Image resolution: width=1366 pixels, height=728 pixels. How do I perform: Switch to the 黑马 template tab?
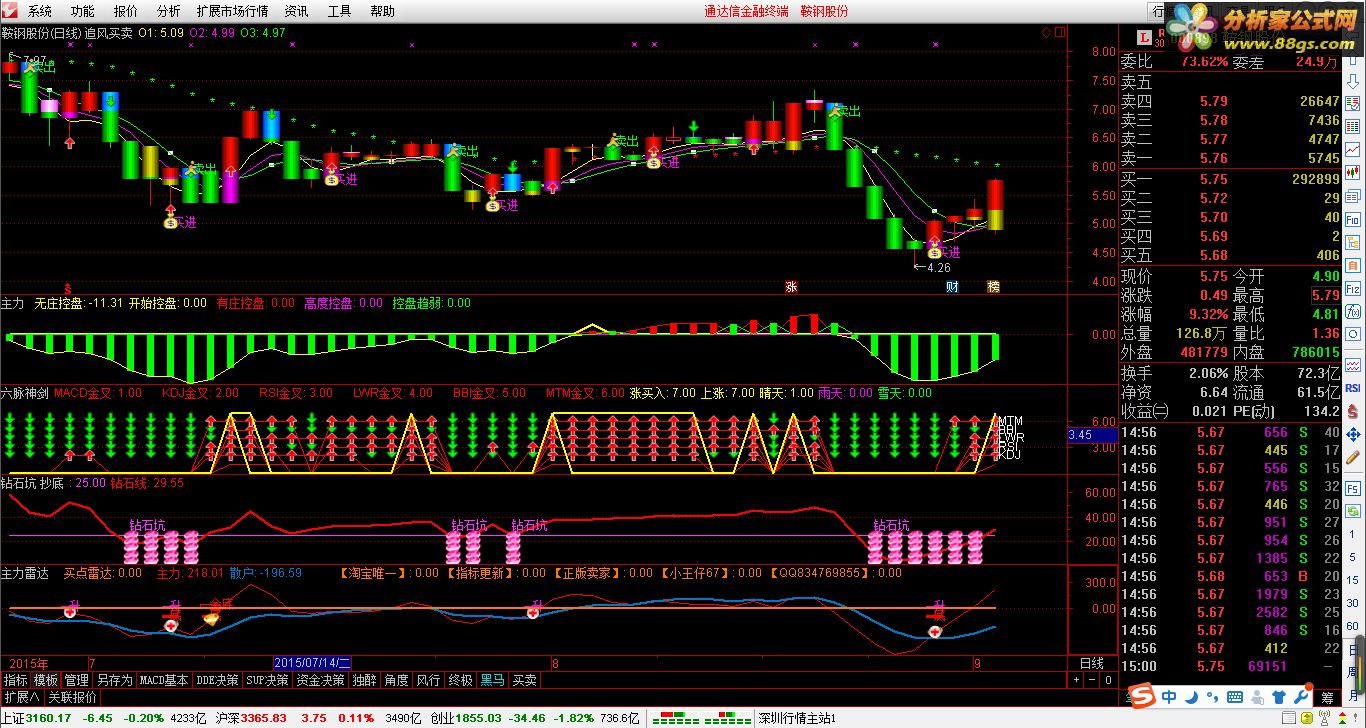click(492, 680)
